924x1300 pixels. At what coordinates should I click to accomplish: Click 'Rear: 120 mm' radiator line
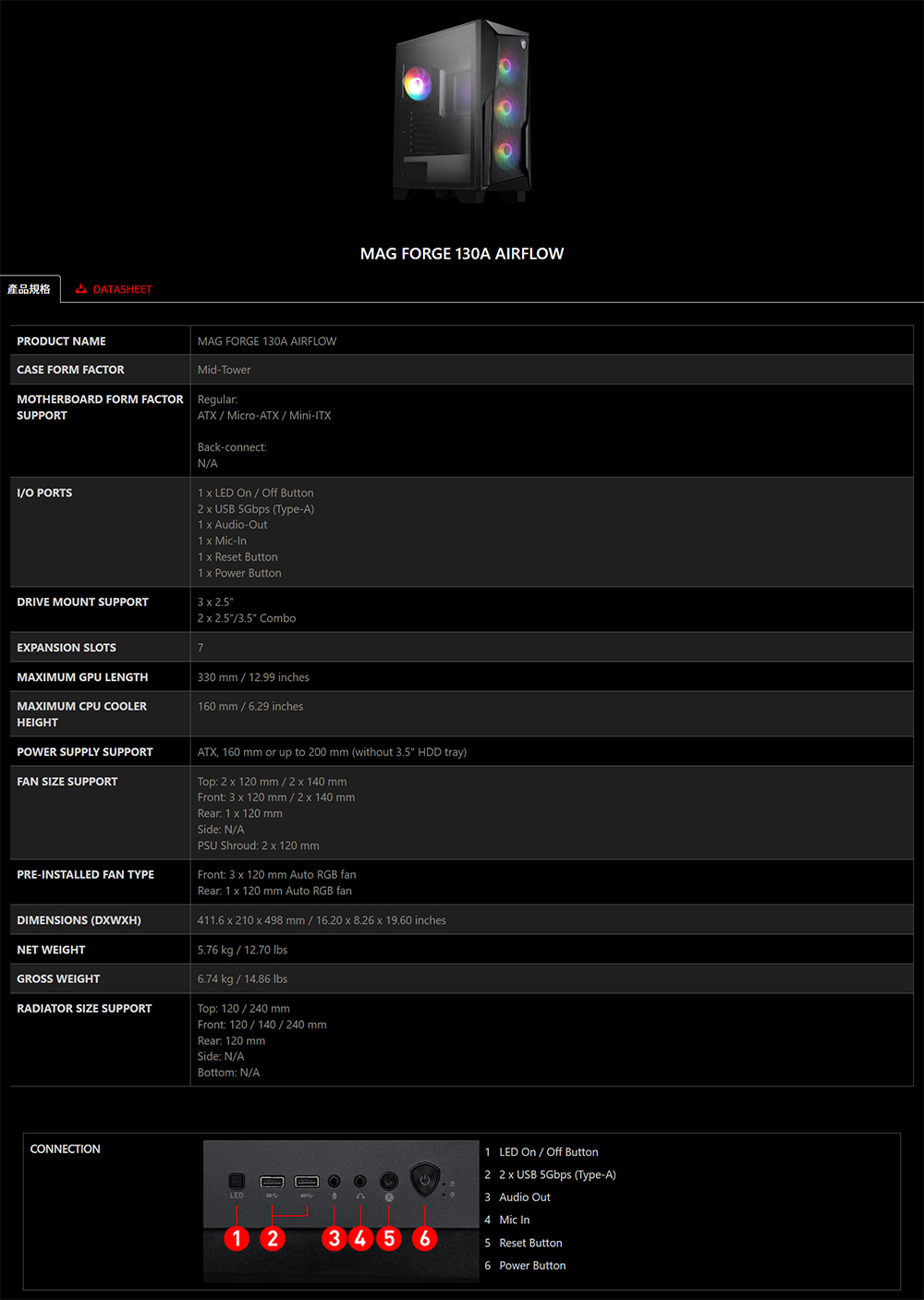coord(231,1040)
